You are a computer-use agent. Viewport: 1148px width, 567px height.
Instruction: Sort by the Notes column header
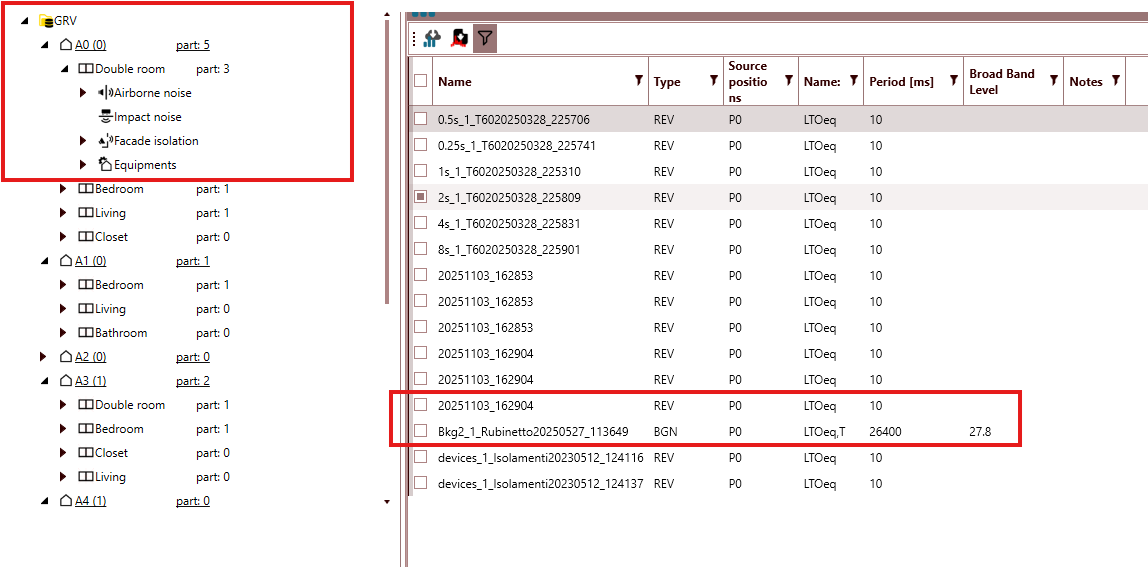tap(1086, 82)
